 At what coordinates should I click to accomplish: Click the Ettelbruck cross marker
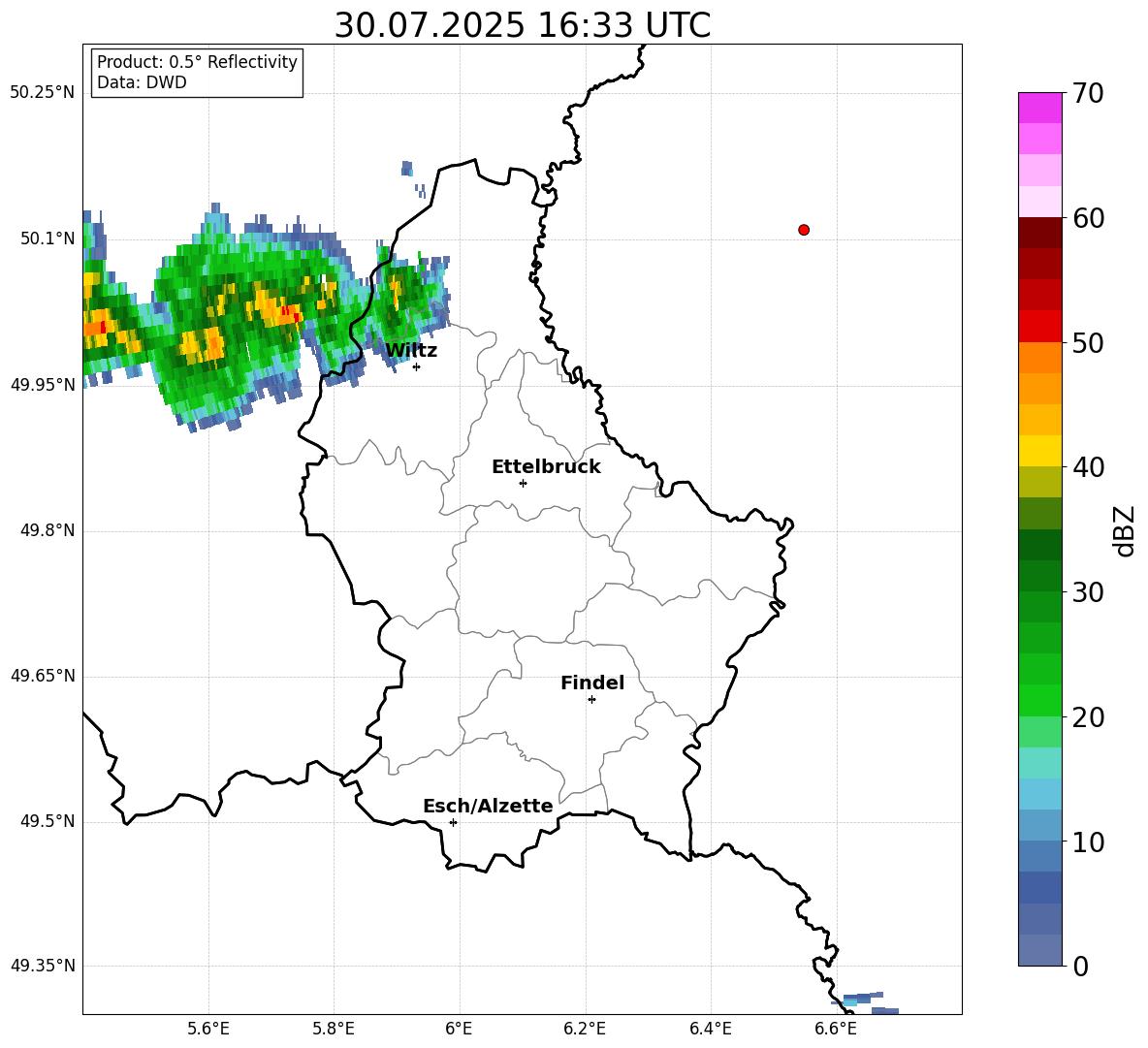[x=523, y=483]
